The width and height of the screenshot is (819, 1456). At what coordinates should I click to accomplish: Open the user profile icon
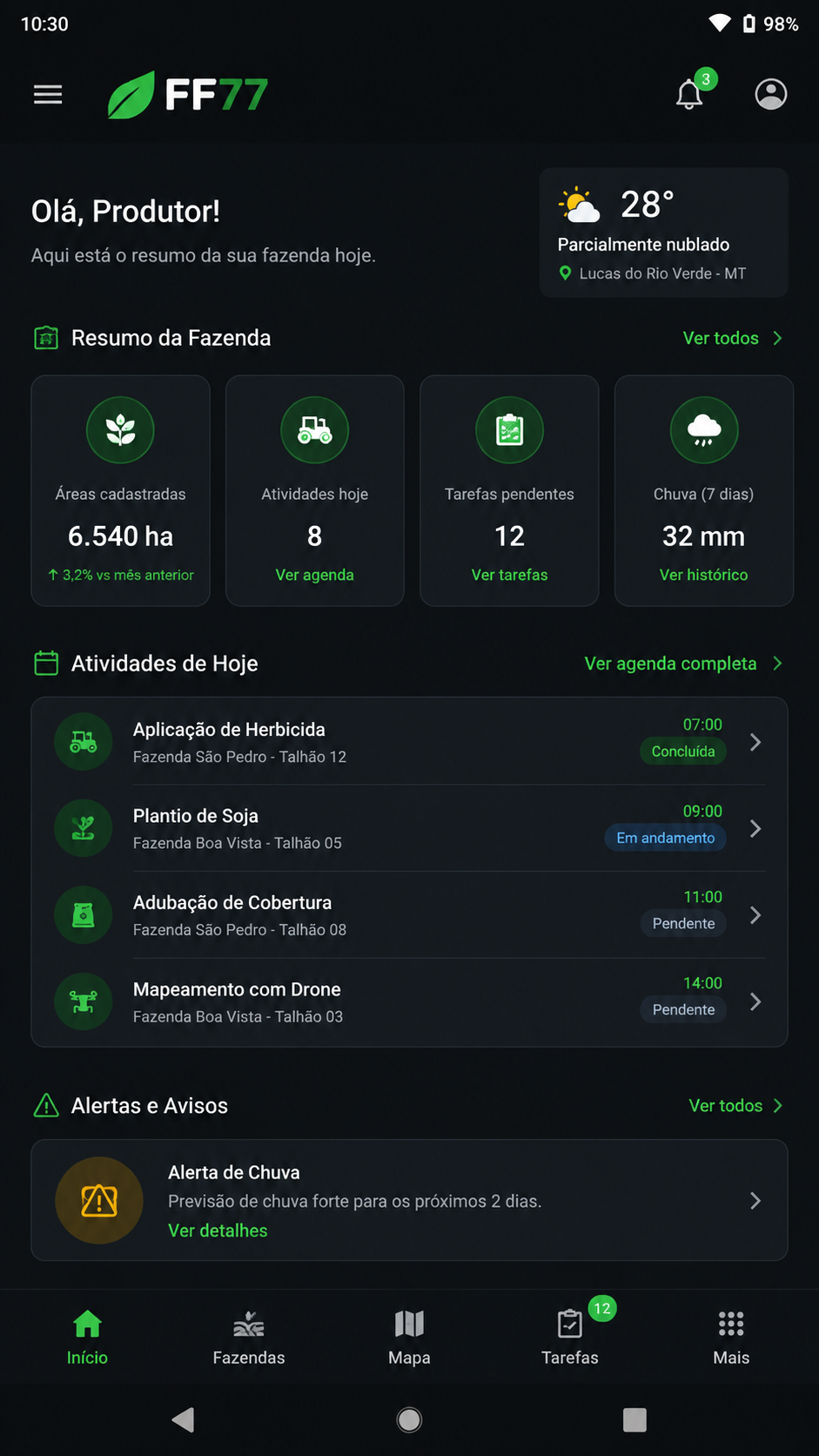[770, 94]
